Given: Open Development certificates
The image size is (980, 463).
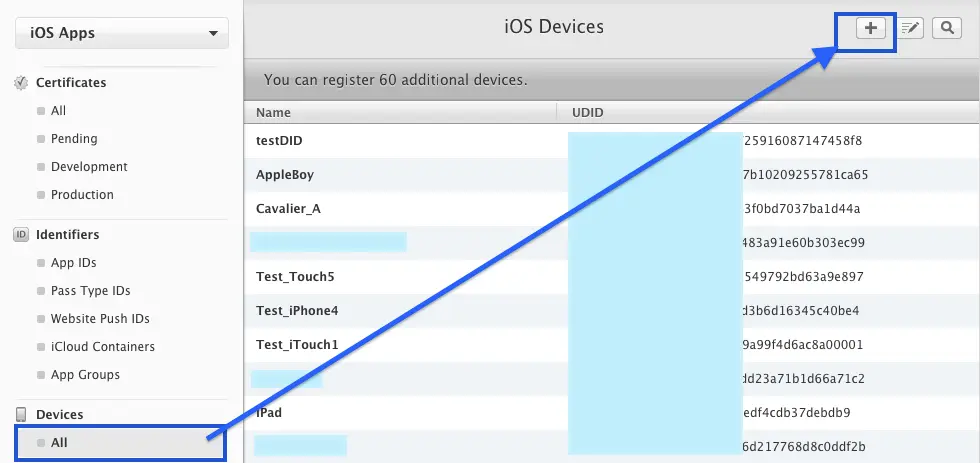Looking at the screenshot, I should tap(89, 167).
